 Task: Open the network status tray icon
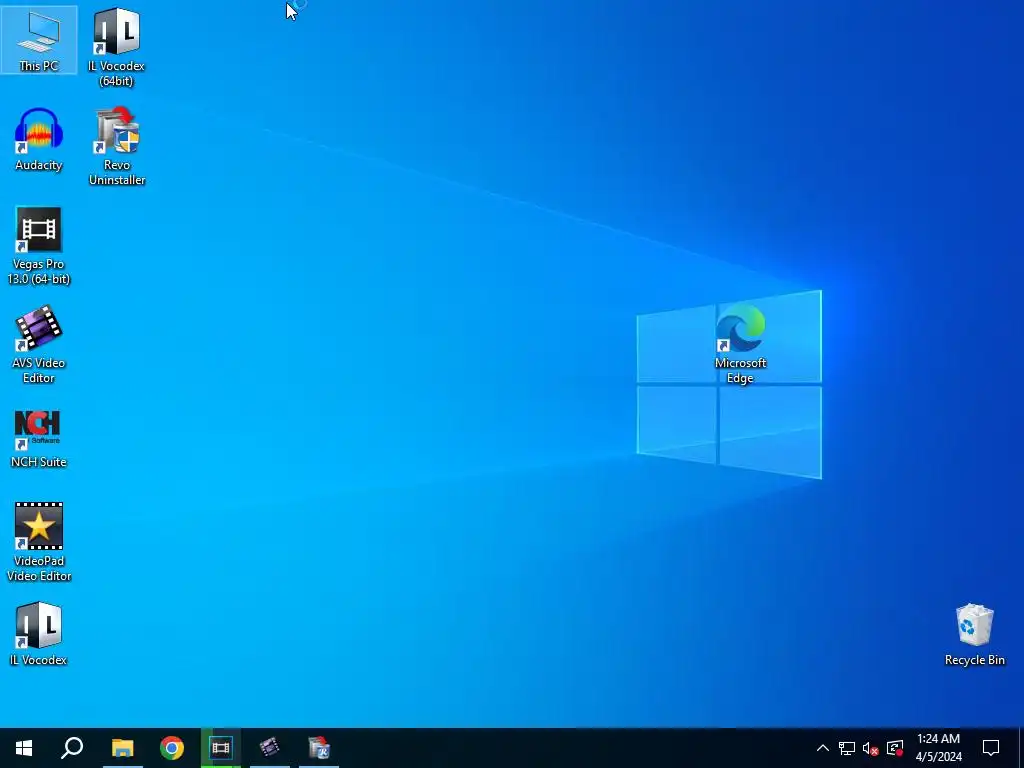click(x=847, y=748)
